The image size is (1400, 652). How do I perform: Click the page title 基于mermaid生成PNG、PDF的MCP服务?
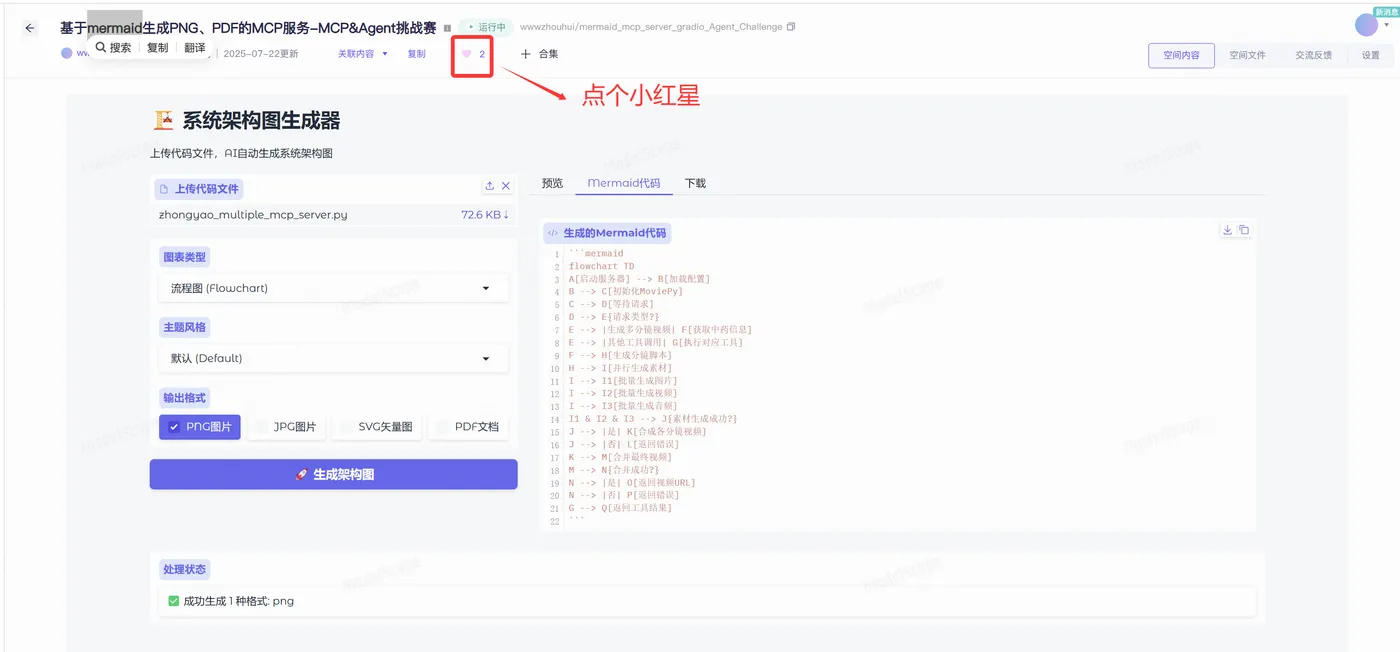click(x=248, y=28)
